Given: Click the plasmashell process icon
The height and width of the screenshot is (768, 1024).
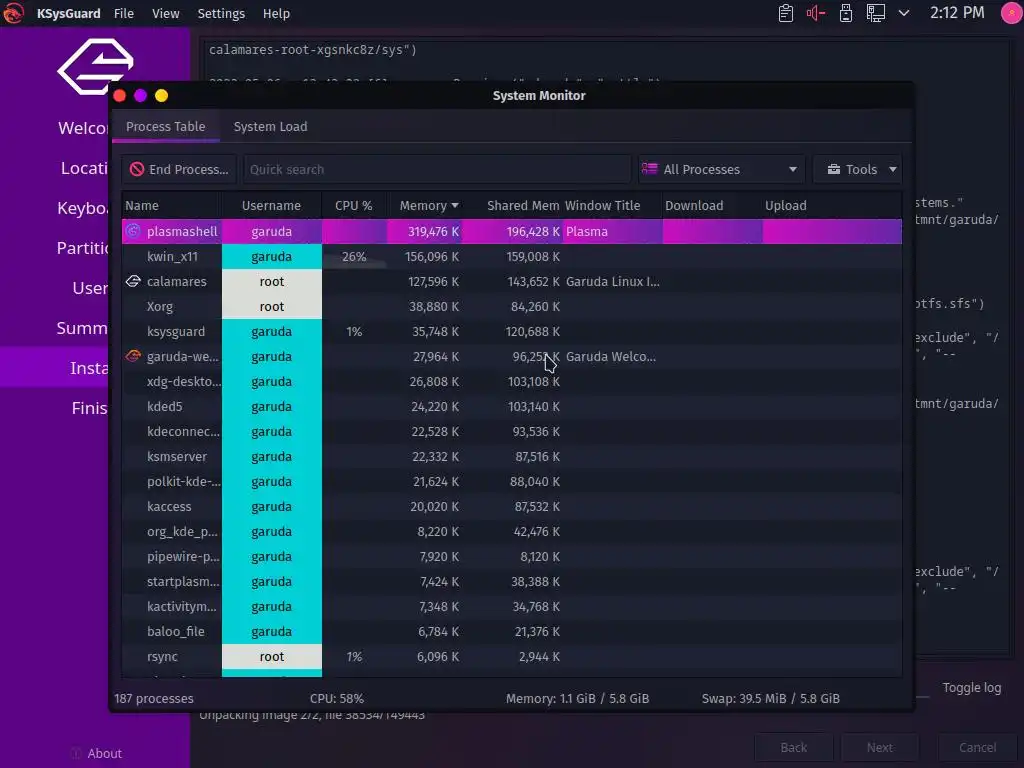Looking at the screenshot, I should click(133, 231).
